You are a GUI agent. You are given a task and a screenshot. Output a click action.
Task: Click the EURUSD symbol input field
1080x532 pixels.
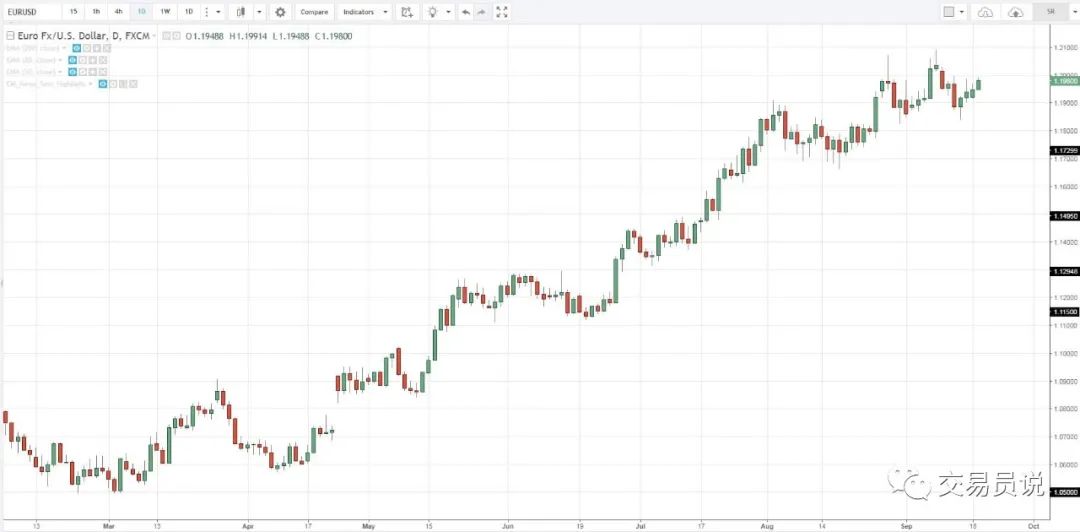pyautogui.click(x=28, y=12)
